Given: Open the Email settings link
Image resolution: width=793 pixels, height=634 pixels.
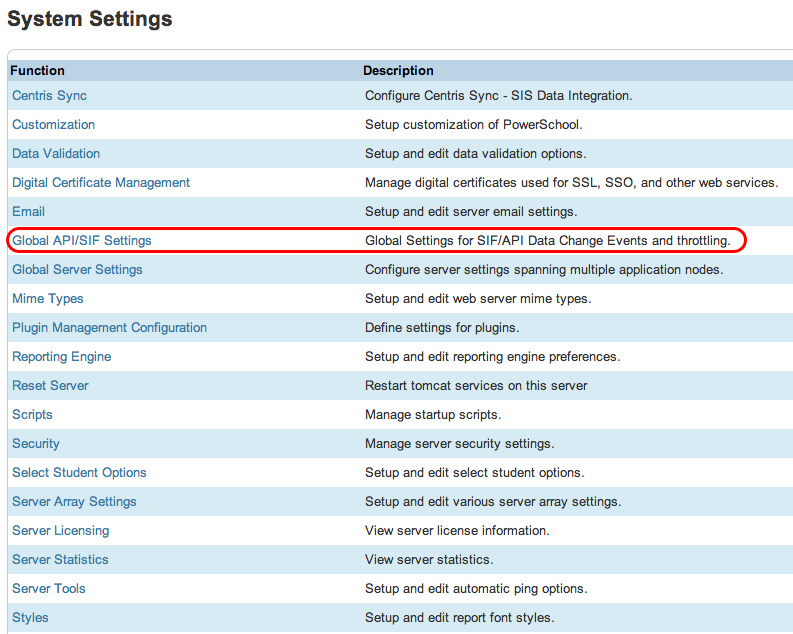Looking at the screenshot, I should tap(28, 212).
